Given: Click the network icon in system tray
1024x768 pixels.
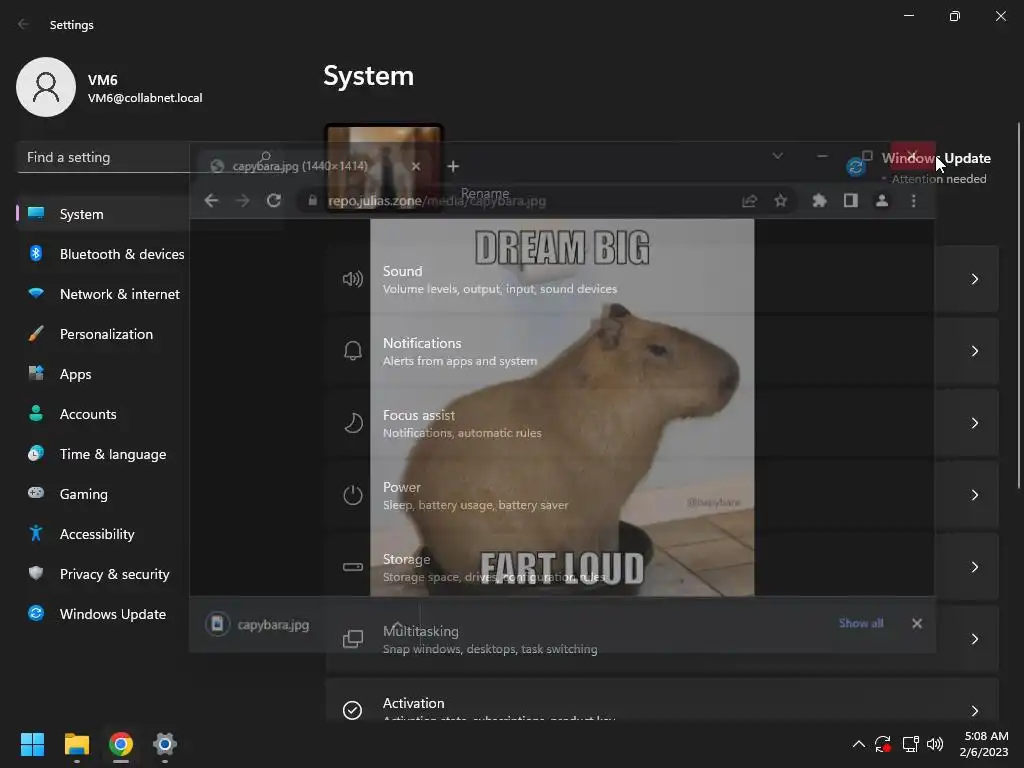Looking at the screenshot, I should tap(910, 744).
